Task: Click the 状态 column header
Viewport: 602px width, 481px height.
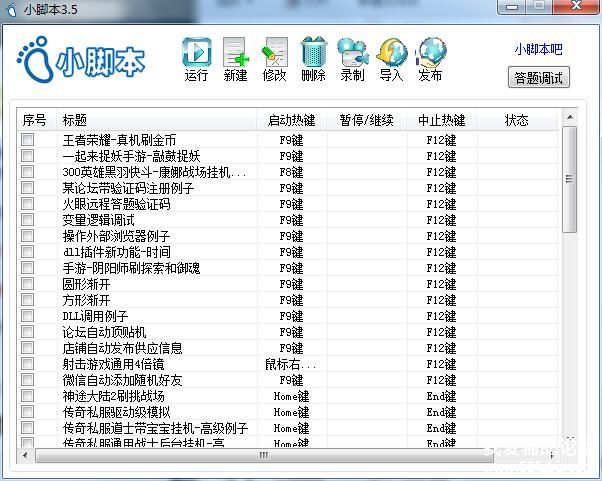Action: tap(516, 120)
